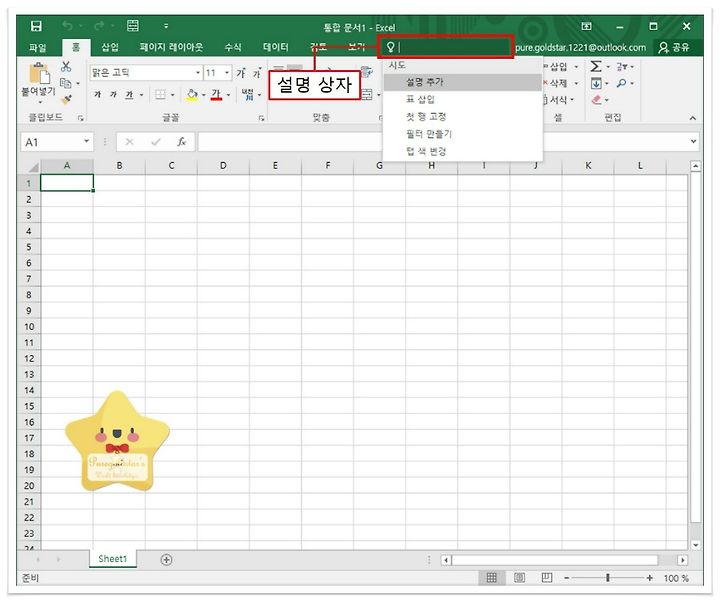Click the Format Painter brush icon

(67, 99)
